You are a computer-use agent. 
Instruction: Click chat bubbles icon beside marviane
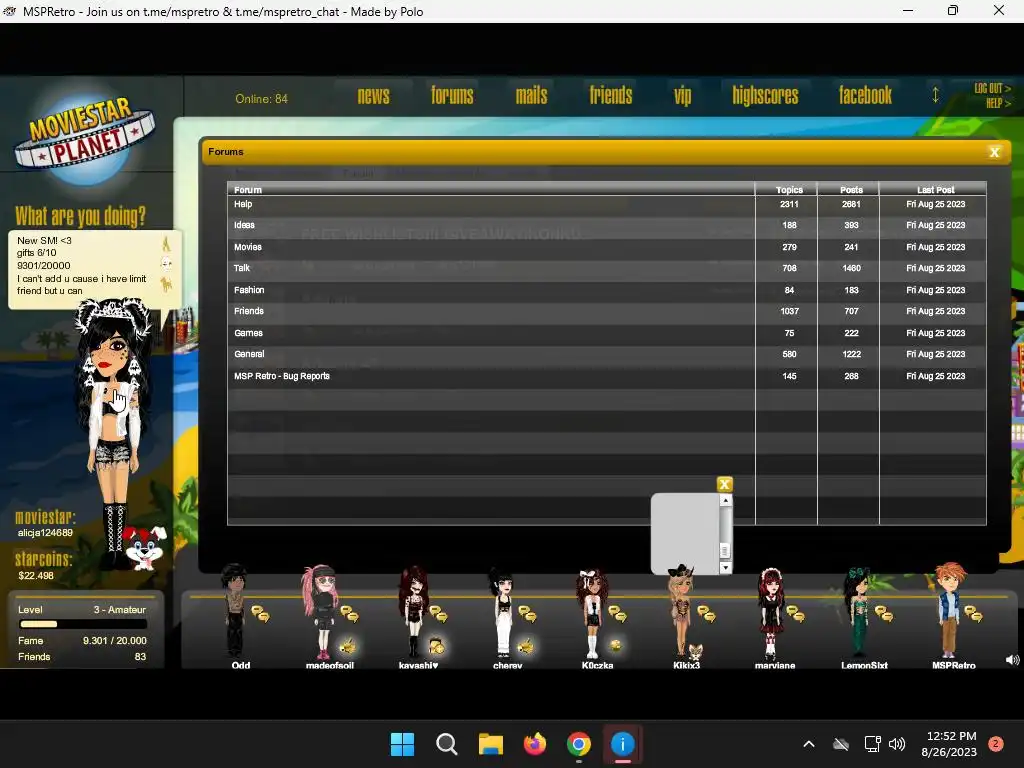pos(795,614)
